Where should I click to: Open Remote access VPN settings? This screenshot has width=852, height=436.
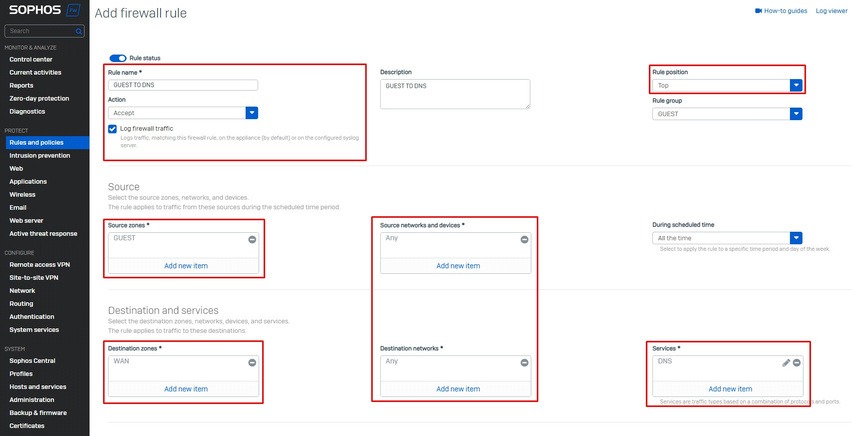click(40, 265)
